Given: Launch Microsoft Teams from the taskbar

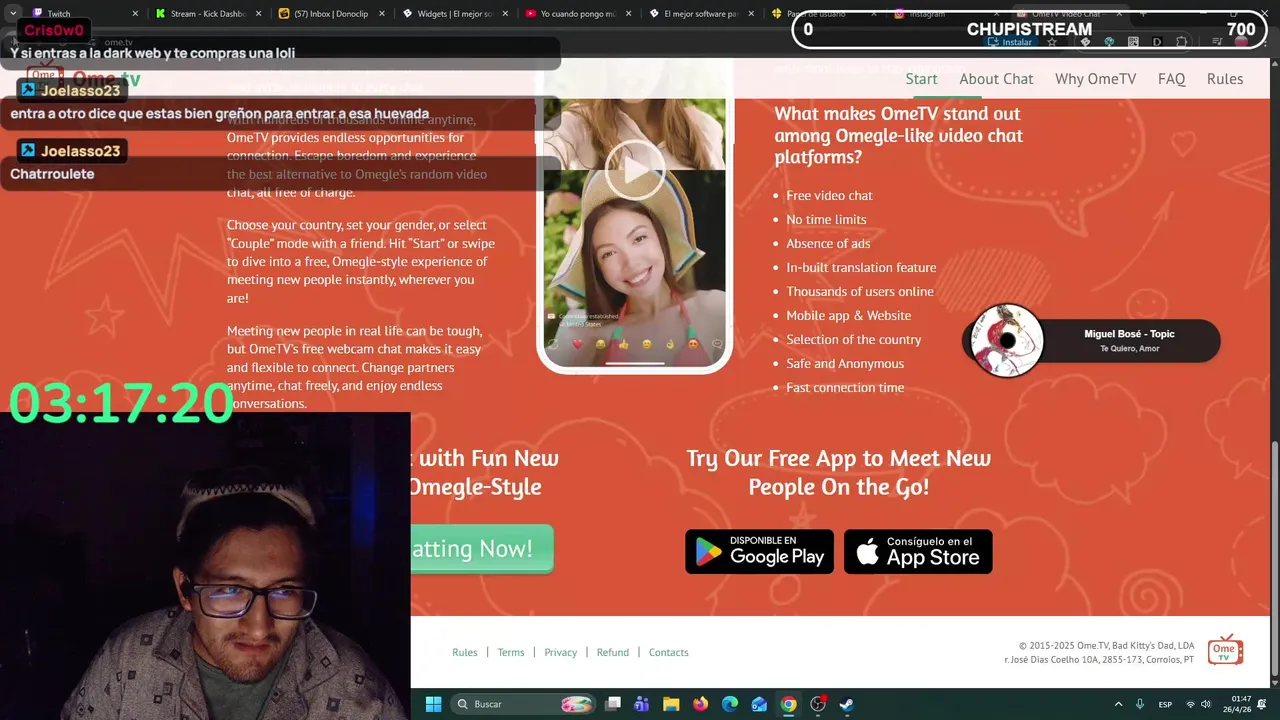Looking at the screenshot, I should (x=642, y=704).
